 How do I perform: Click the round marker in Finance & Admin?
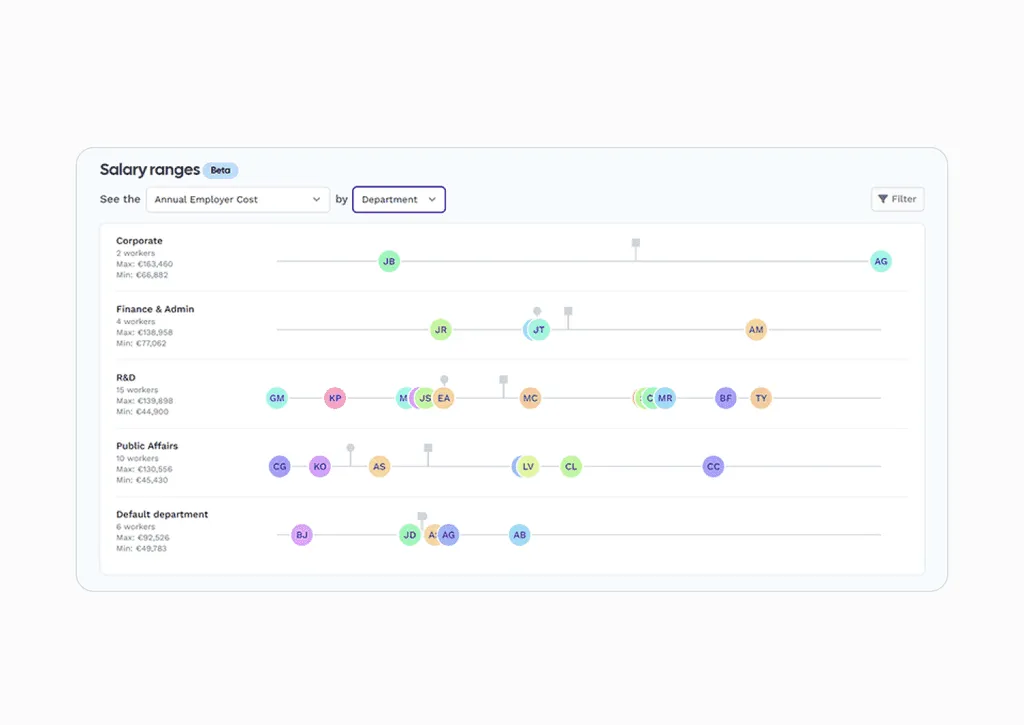(537, 311)
